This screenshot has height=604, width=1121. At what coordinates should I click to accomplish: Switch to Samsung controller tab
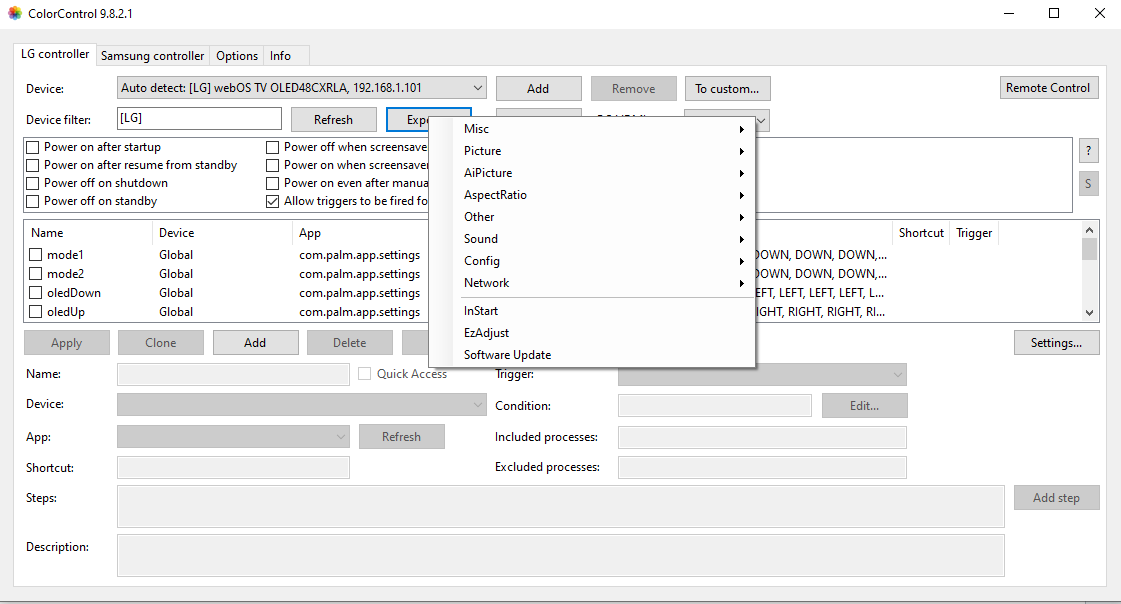point(153,56)
